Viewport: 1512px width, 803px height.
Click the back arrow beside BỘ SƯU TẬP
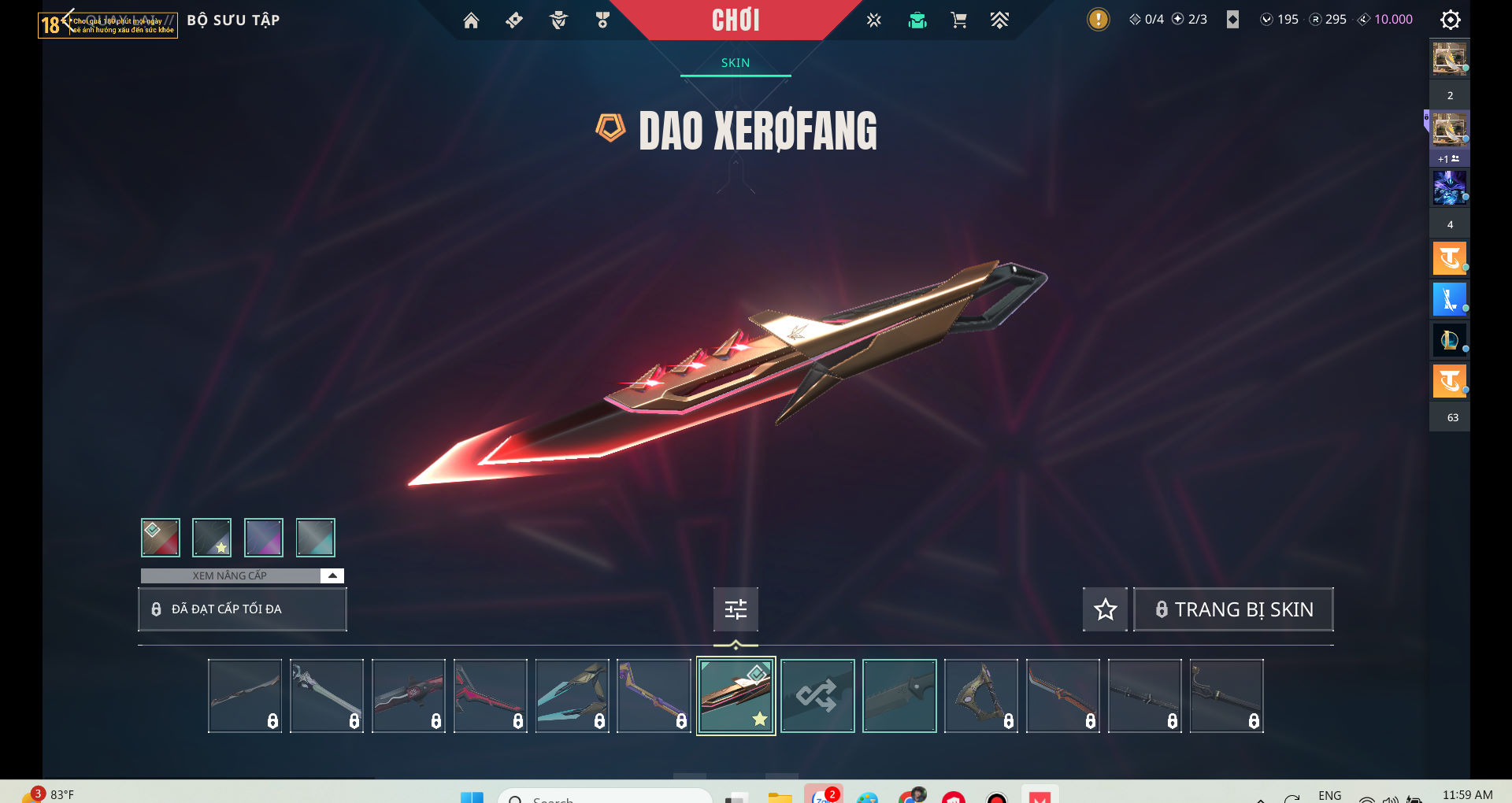66,20
